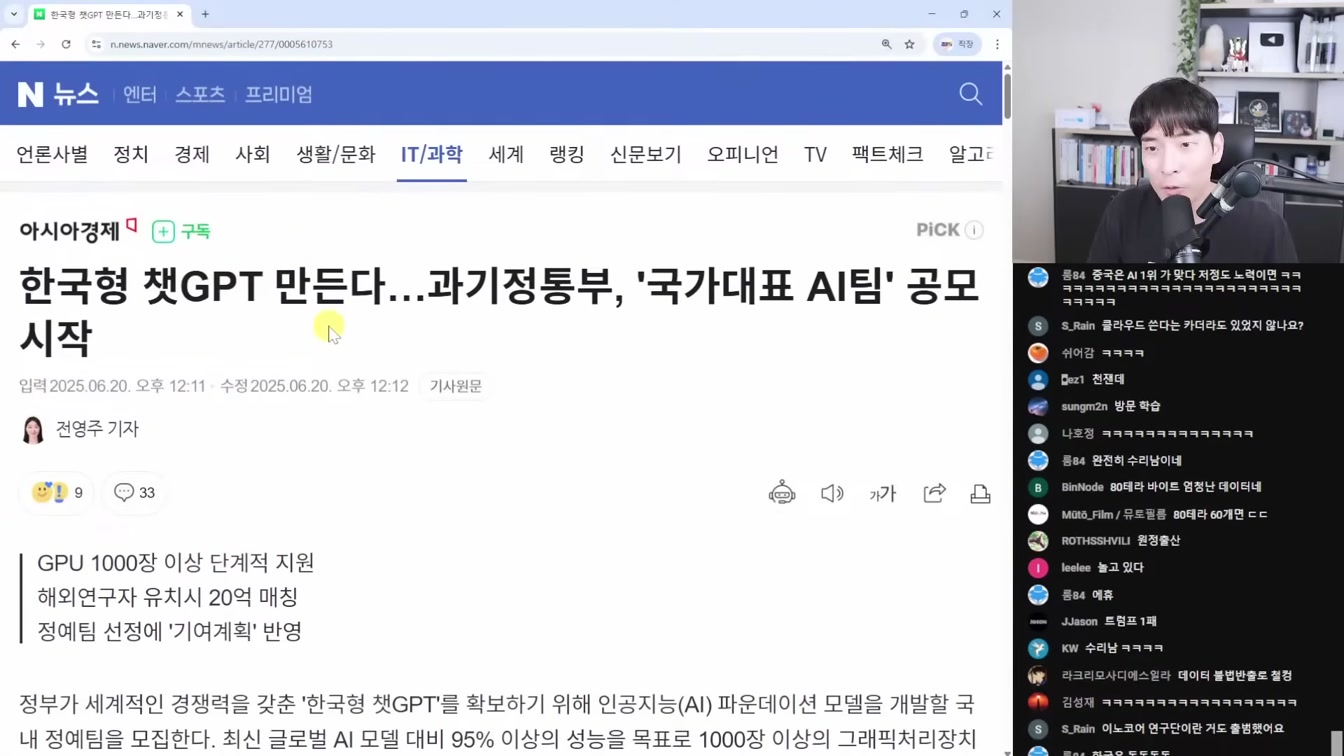Click the AI summary robot icon
Image resolution: width=1344 pixels, height=756 pixels.
(x=782, y=493)
